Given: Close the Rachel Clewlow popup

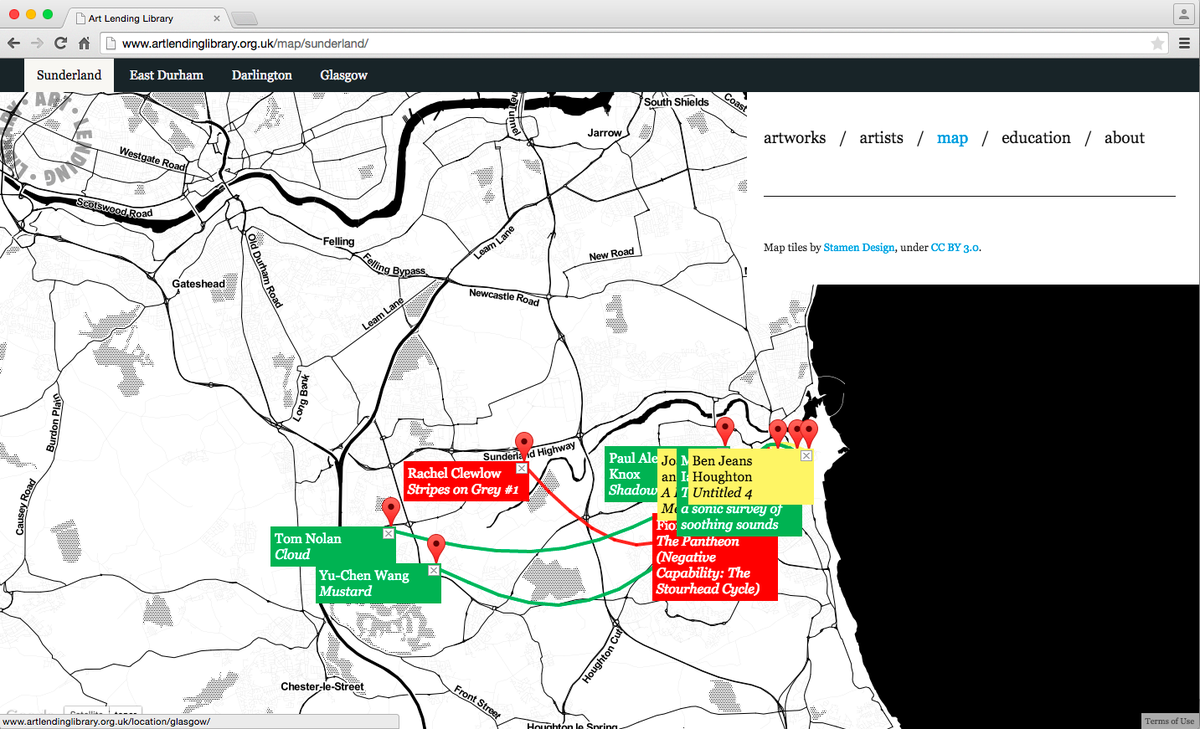Looking at the screenshot, I should (x=521, y=468).
